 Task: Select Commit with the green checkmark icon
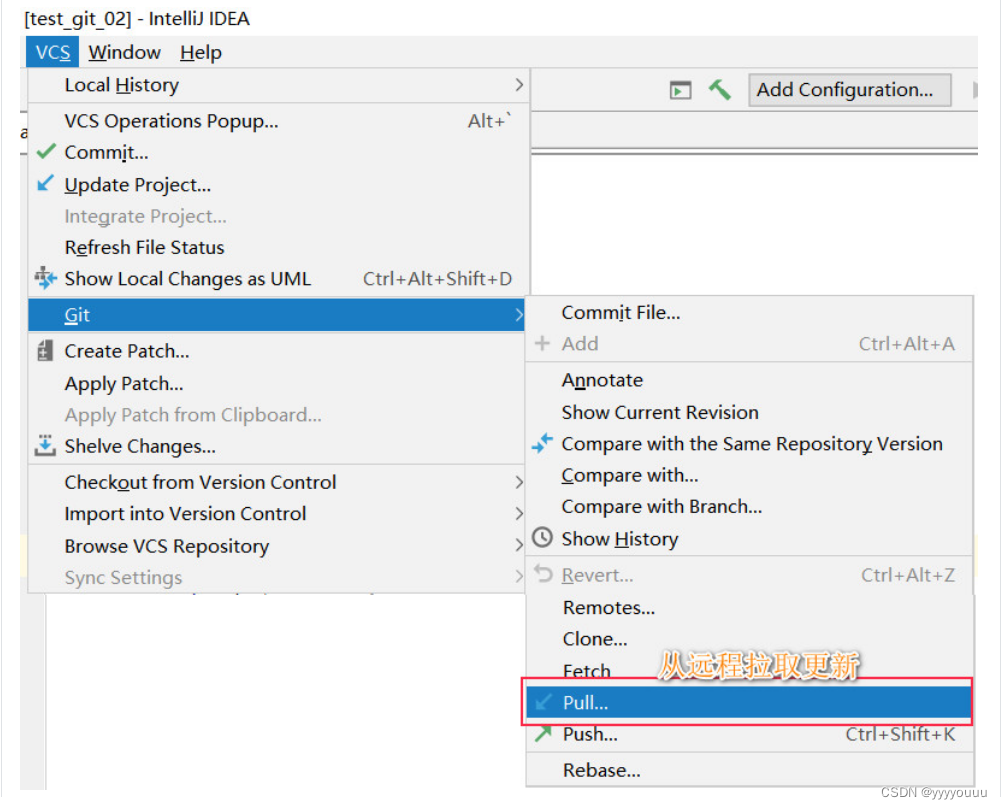click(x=45, y=152)
